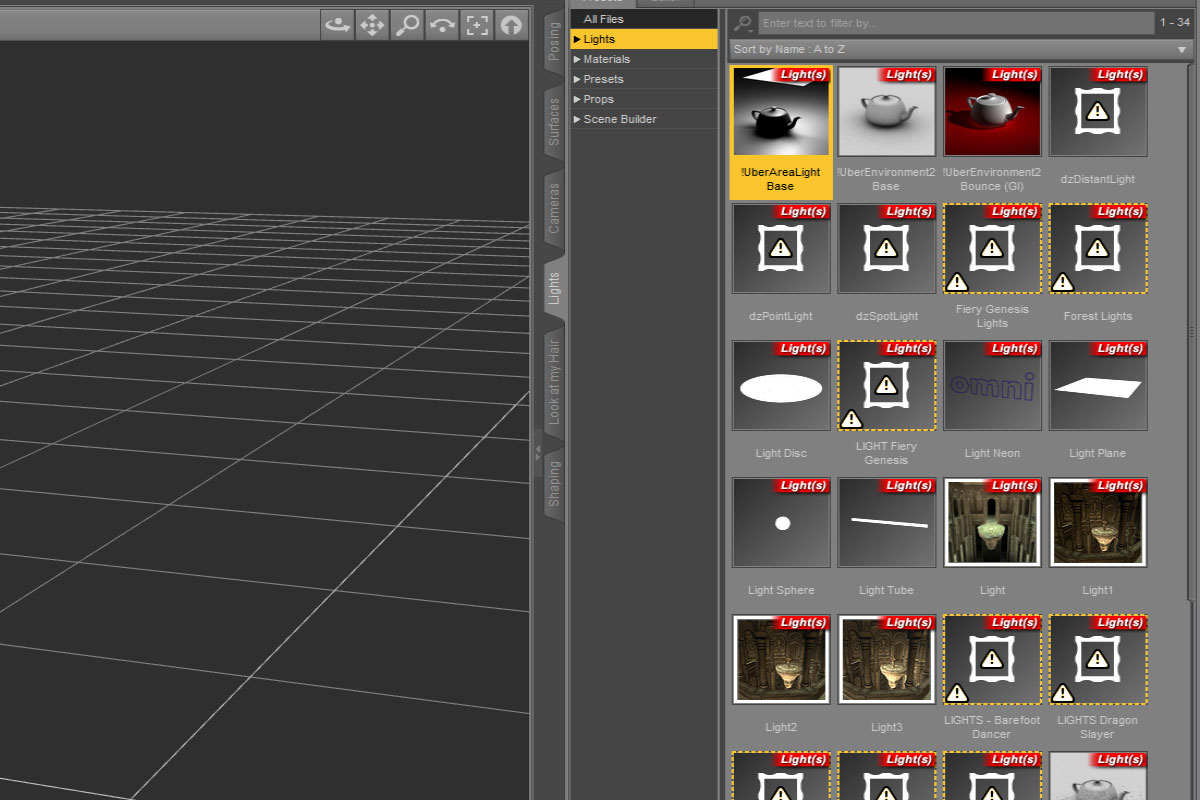The height and width of the screenshot is (800, 1200).
Task: Click the filter text search field
Action: 956,23
